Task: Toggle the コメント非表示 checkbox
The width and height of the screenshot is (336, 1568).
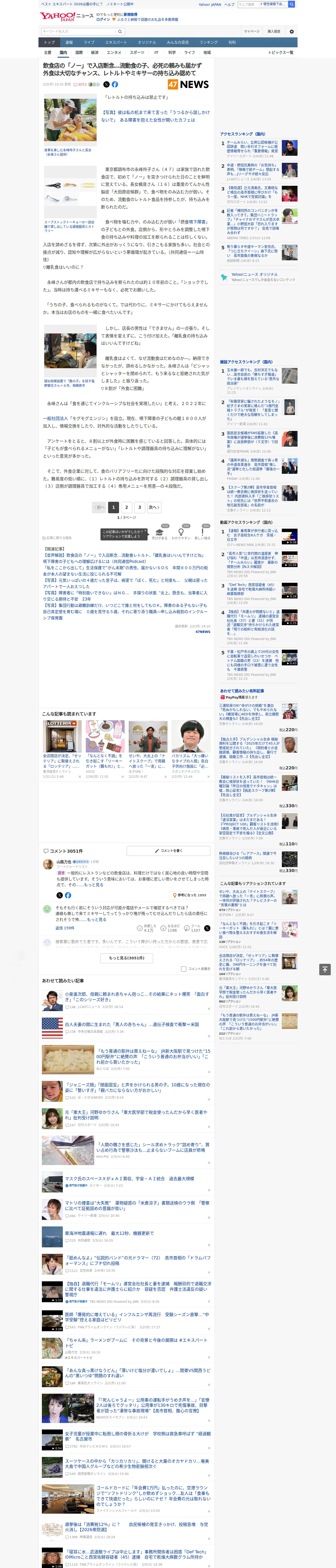Action: (x=183, y=969)
